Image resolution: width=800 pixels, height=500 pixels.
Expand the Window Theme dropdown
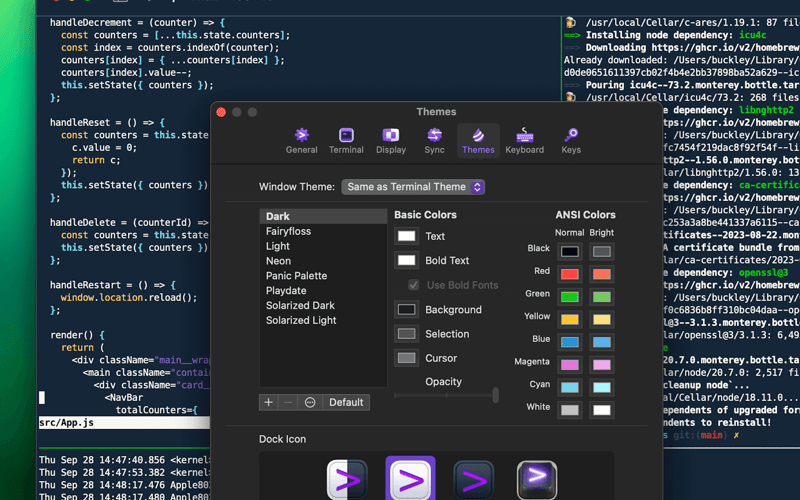413,187
